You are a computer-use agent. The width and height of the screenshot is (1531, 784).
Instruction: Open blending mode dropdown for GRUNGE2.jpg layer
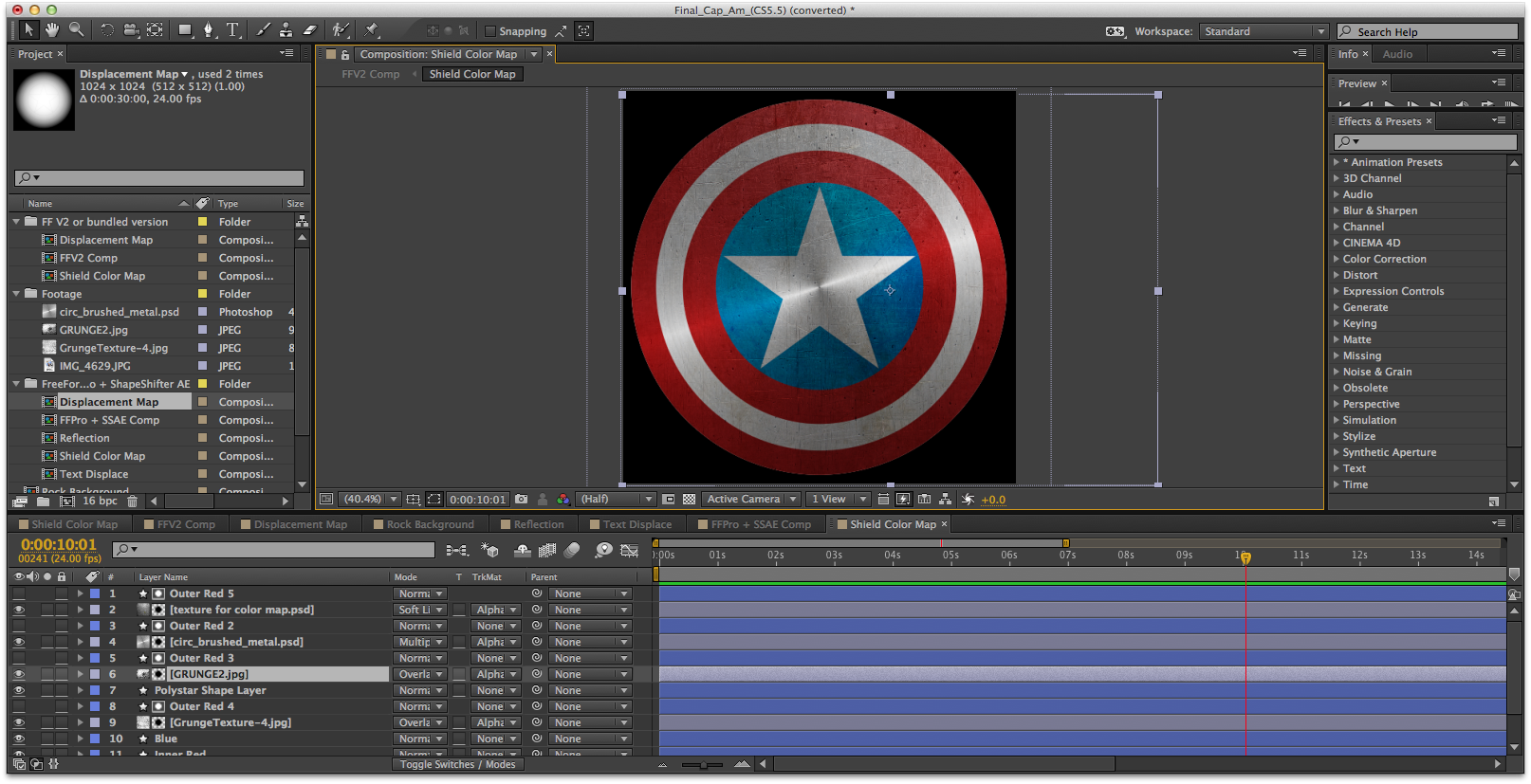(x=419, y=674)
